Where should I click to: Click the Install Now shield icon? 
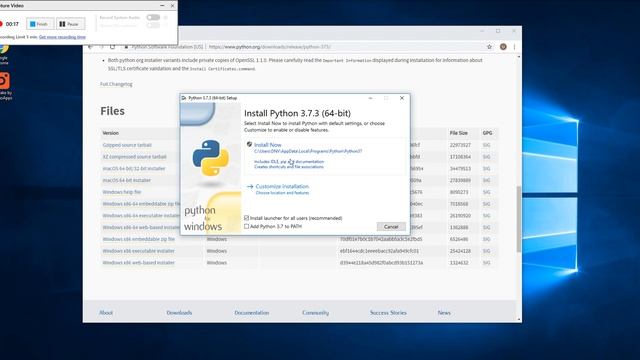(249, 144)
